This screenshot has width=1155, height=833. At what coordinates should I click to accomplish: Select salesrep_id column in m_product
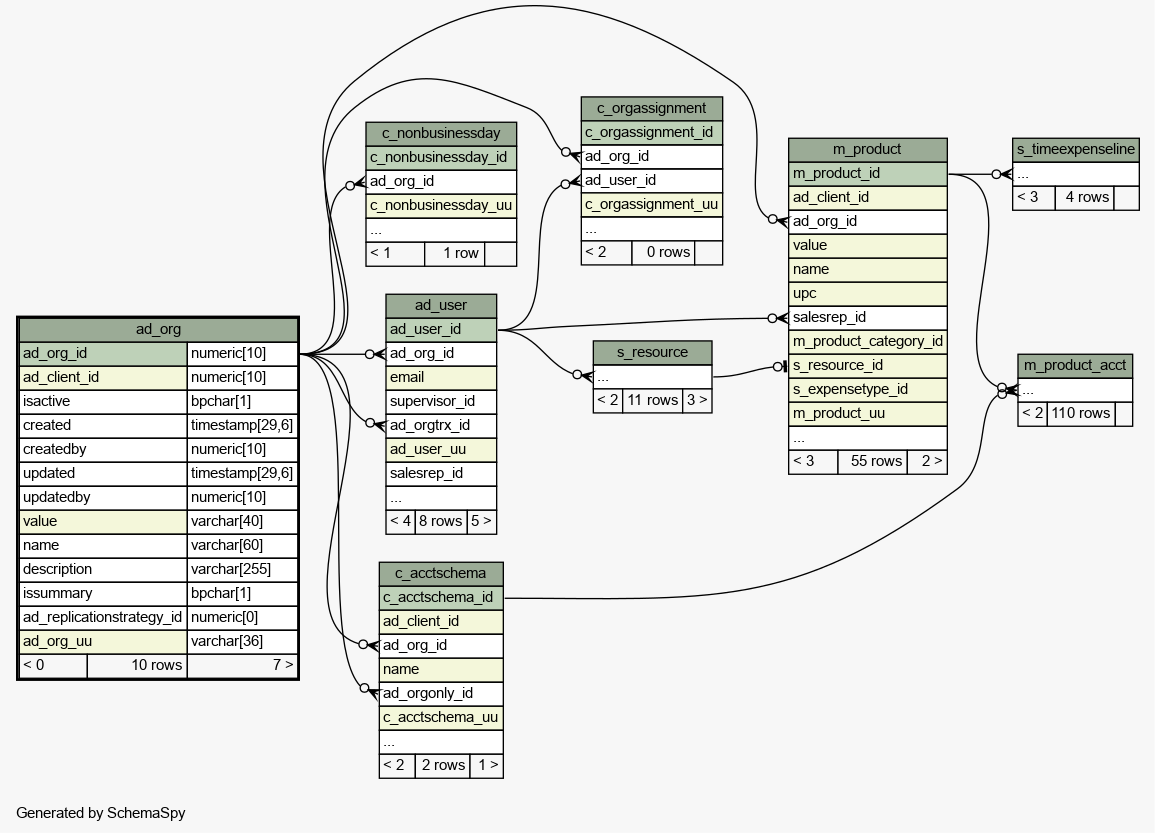[x=867, y=317]
